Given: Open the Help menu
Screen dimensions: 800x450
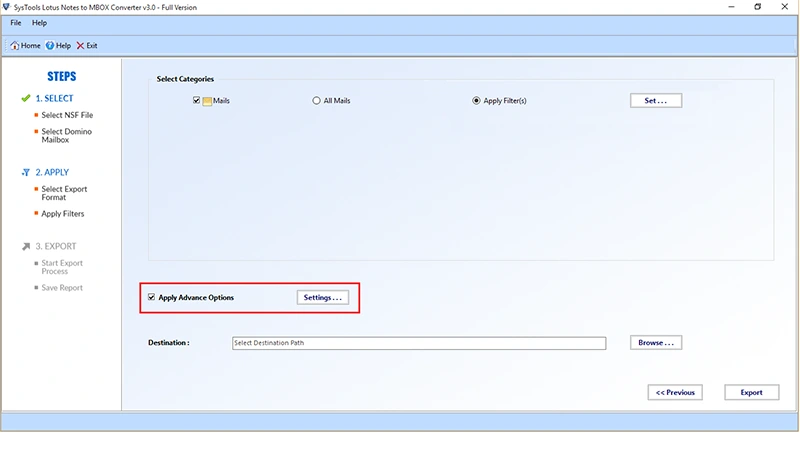Looking at the screenshot, I should (39, 23).
